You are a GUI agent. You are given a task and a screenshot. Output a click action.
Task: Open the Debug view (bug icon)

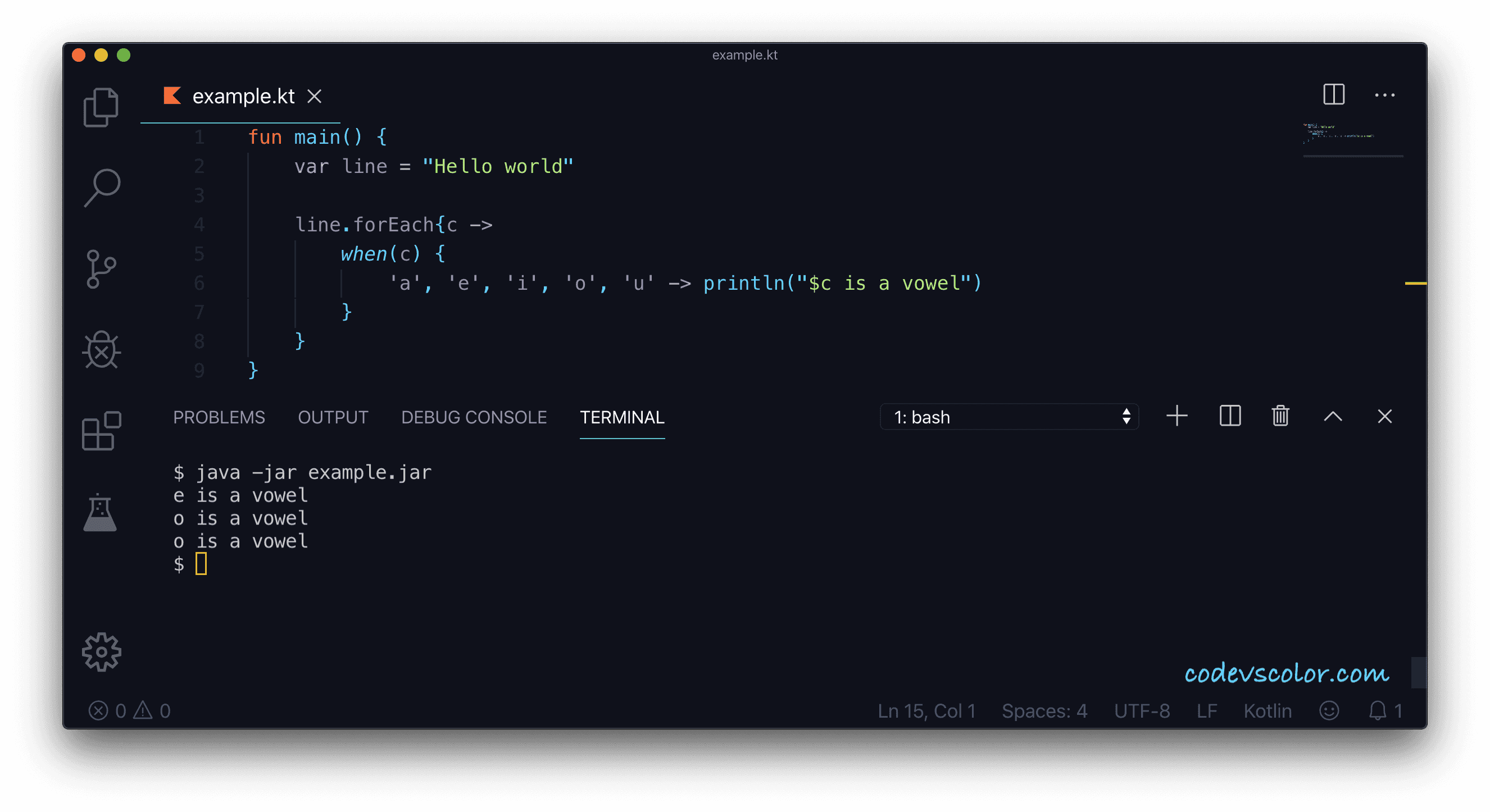(102, 350)
